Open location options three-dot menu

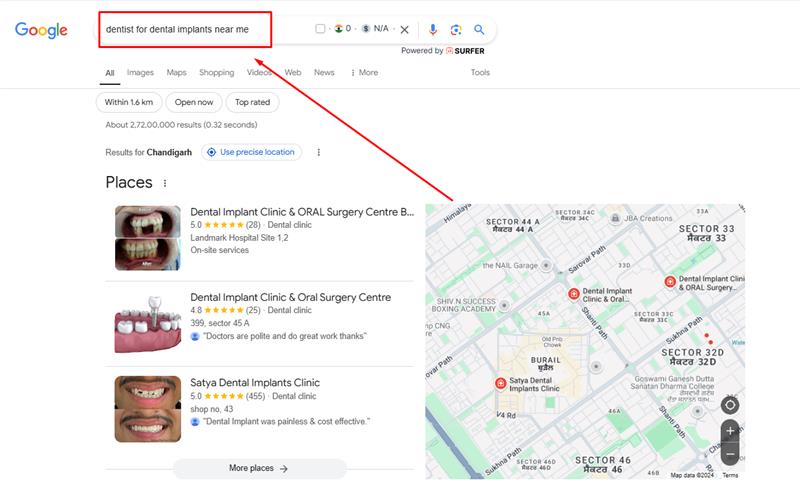(319, 152)
